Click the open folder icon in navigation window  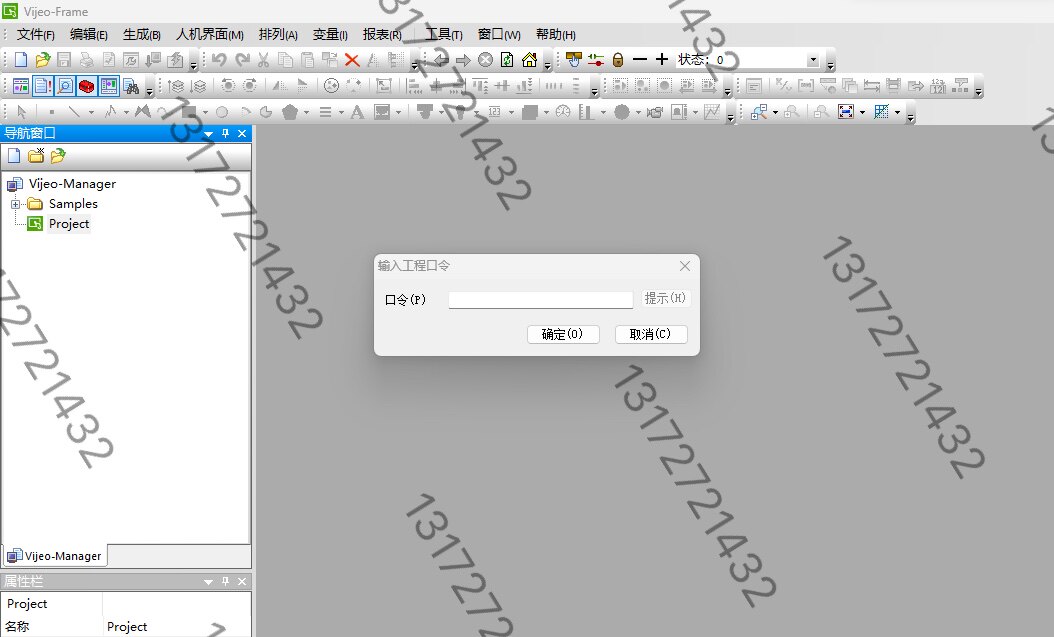(x=58, y=156)
